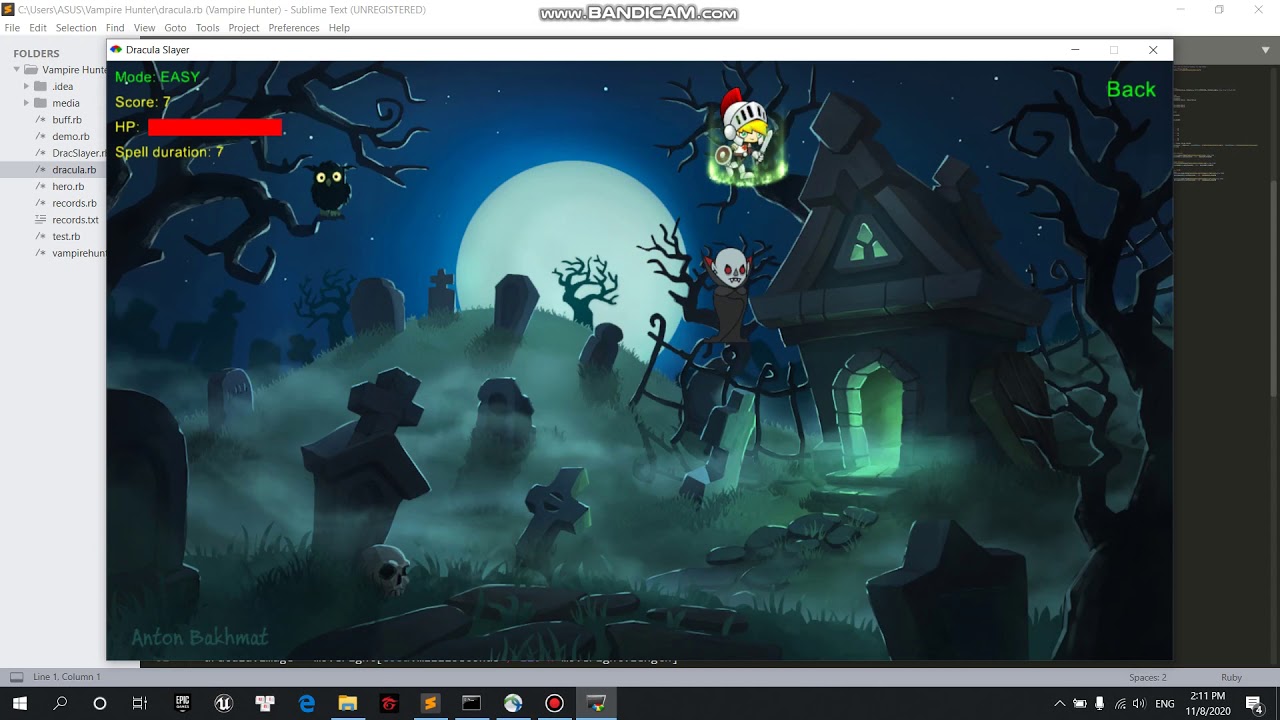The height and width of the screenshot is (720, 1280).
Task: Open dracula.rb in the sidebar
Action: point(74,170)
